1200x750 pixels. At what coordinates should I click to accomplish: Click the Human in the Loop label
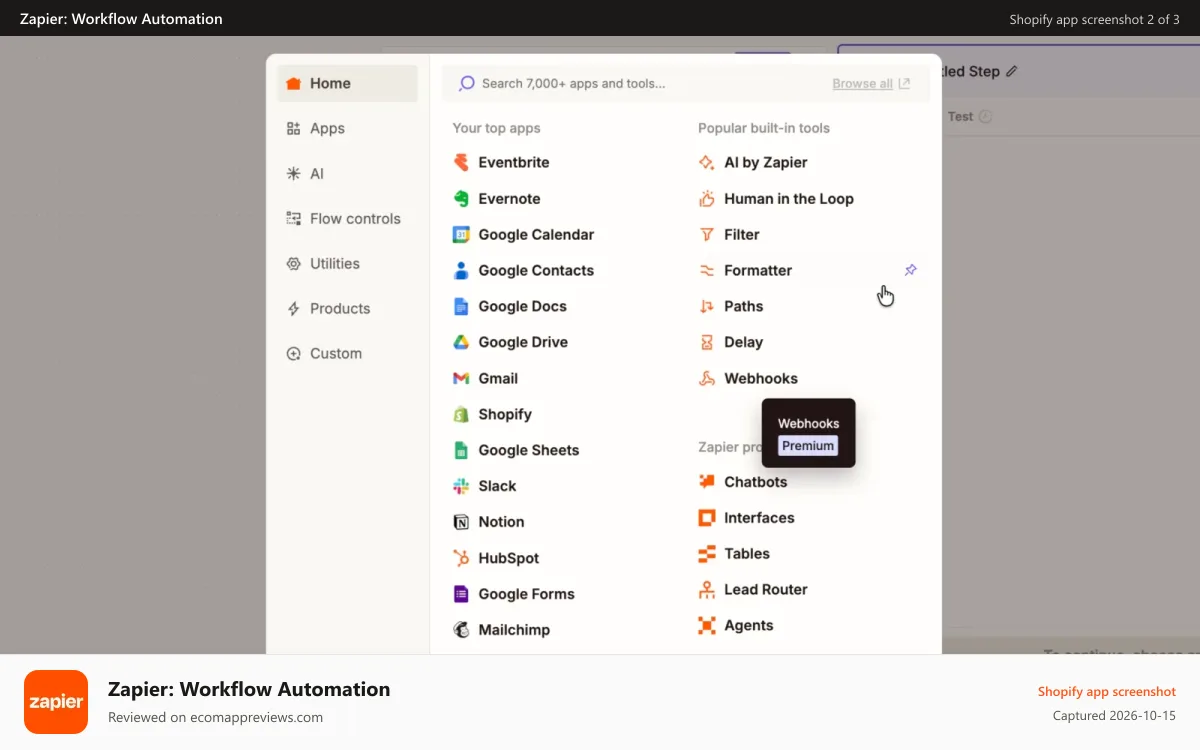(x=789, y=198)
